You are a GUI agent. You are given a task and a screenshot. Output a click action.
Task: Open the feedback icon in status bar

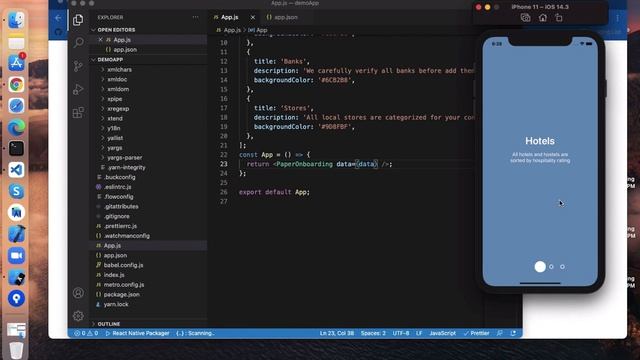click(x=500, y=333)
